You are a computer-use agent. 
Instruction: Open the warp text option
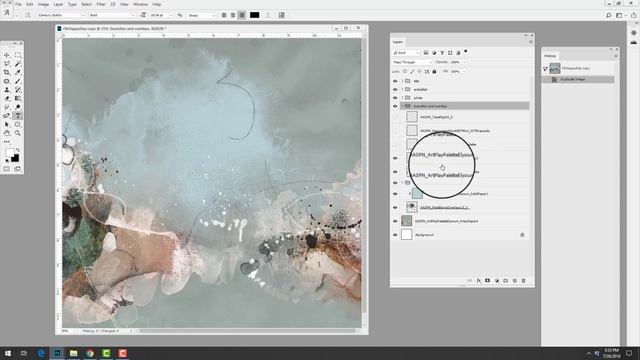click(x=268, y=15)
